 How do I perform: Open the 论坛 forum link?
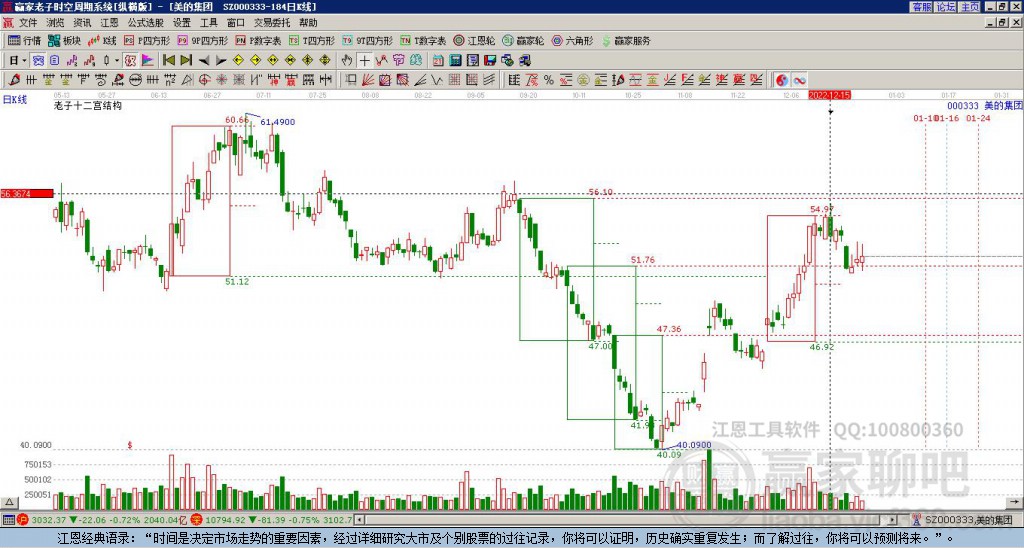tap(945, 7)
